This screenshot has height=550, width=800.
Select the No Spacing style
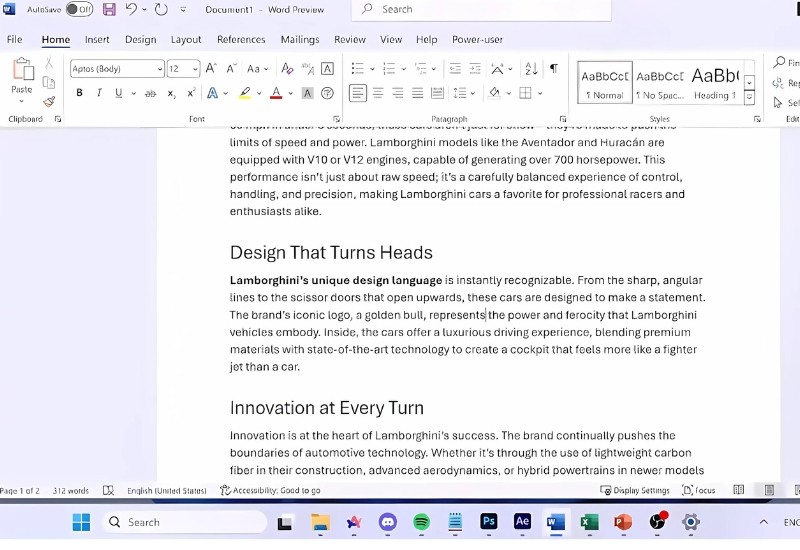pos(660,83)
